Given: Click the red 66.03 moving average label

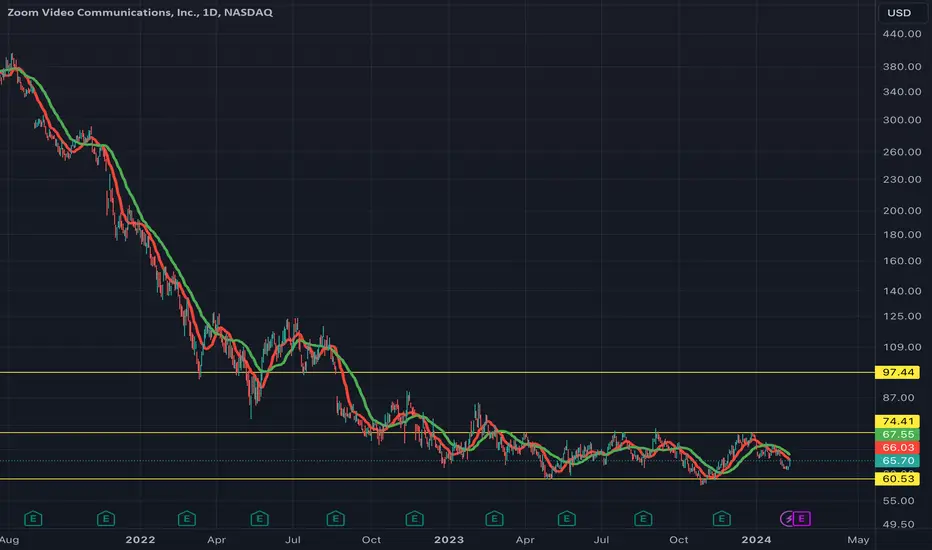Looking at the screenshot, I should [898, 448].
